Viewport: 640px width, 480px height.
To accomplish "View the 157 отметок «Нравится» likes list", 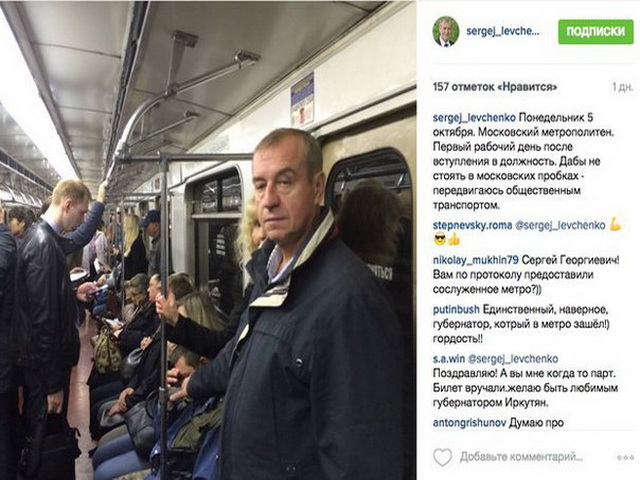I will point(495,87).
